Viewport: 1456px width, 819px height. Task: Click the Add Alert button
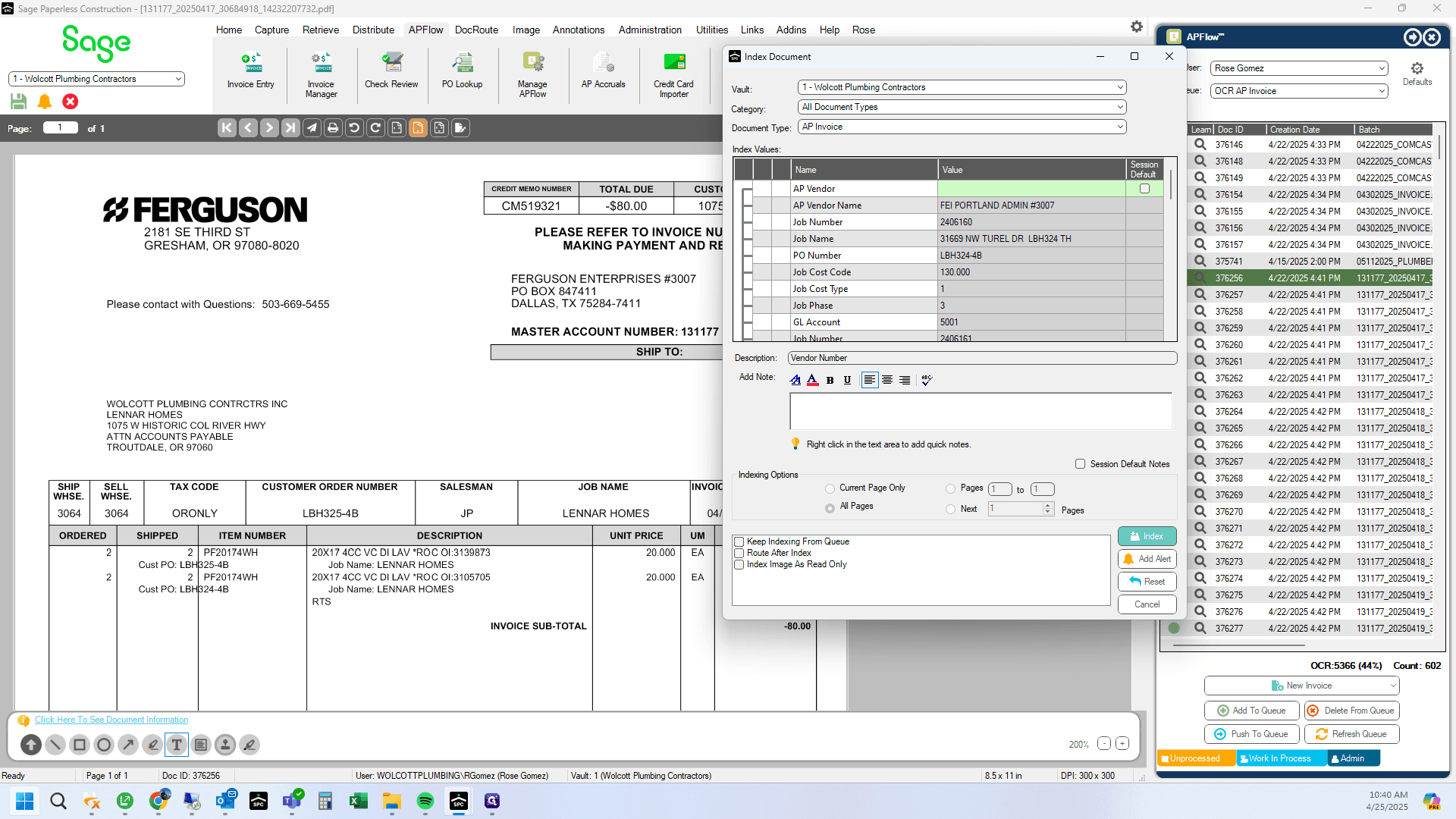click(1147, 559)
